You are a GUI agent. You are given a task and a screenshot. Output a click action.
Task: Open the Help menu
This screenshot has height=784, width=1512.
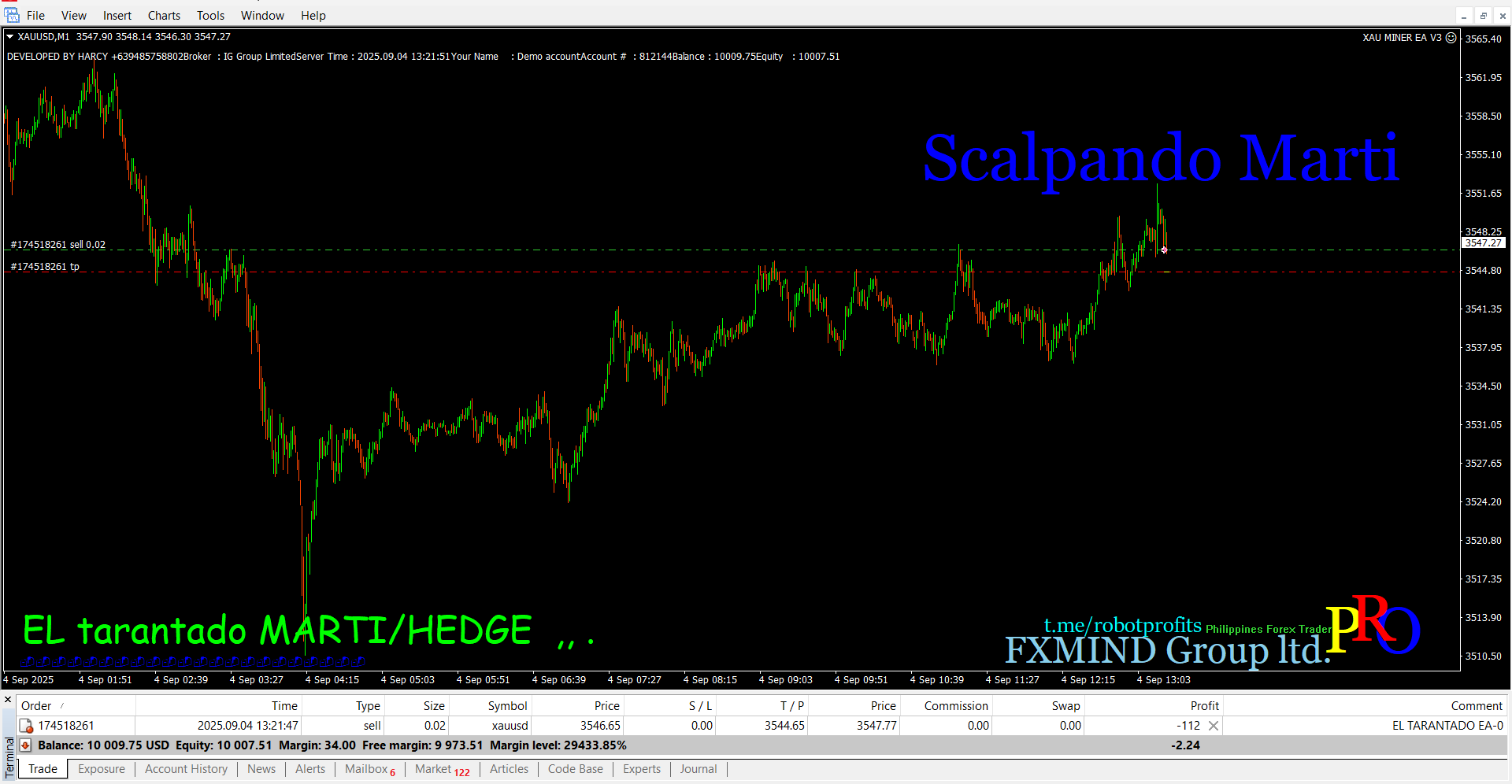click(x=313, y=15)
